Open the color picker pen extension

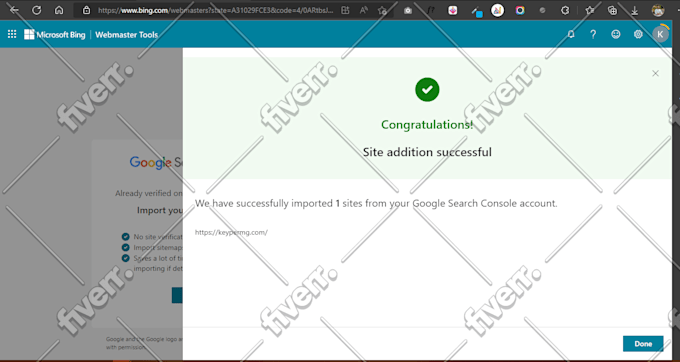(477, 11)
